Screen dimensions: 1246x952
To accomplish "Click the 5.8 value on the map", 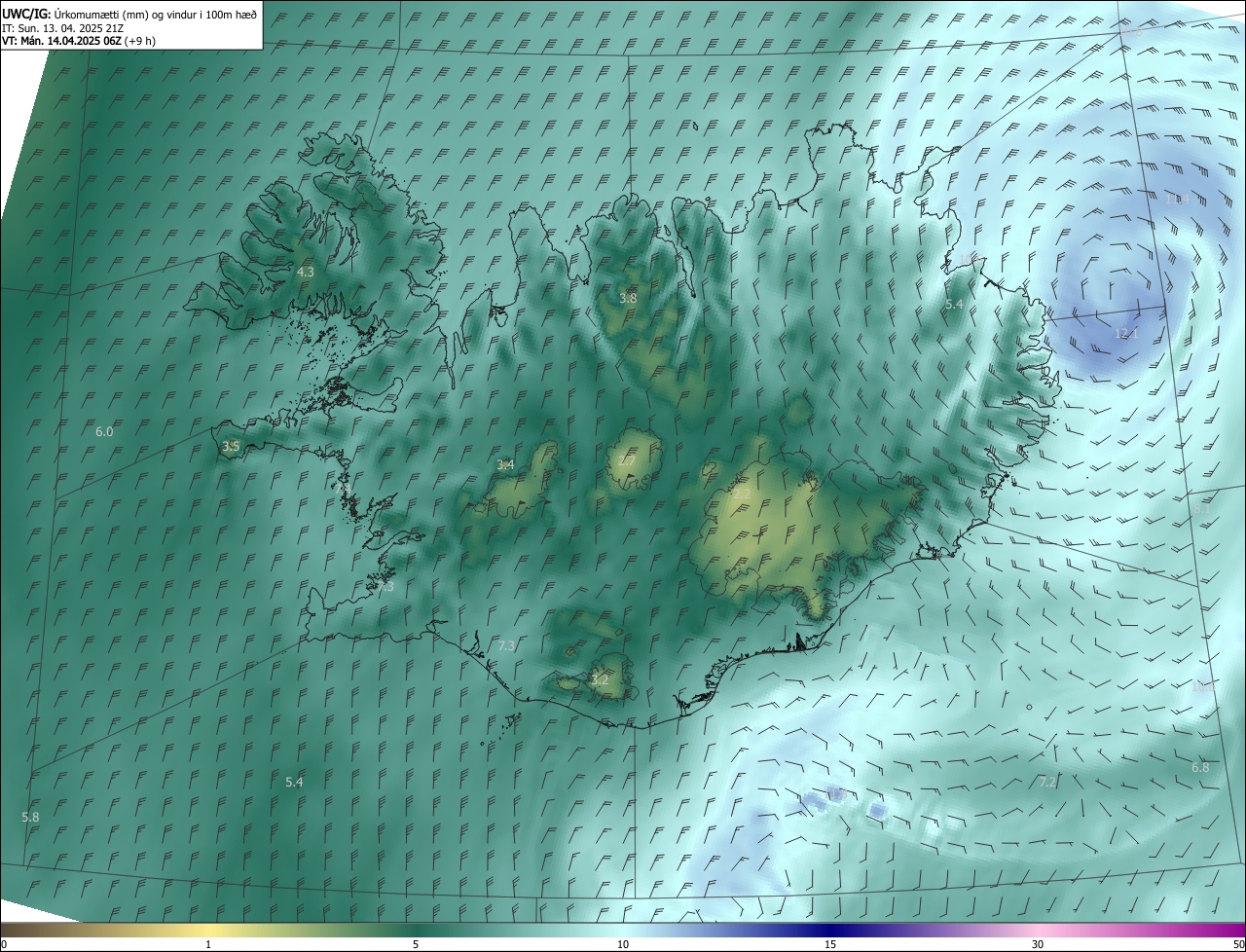I will [x=30, y=818].
